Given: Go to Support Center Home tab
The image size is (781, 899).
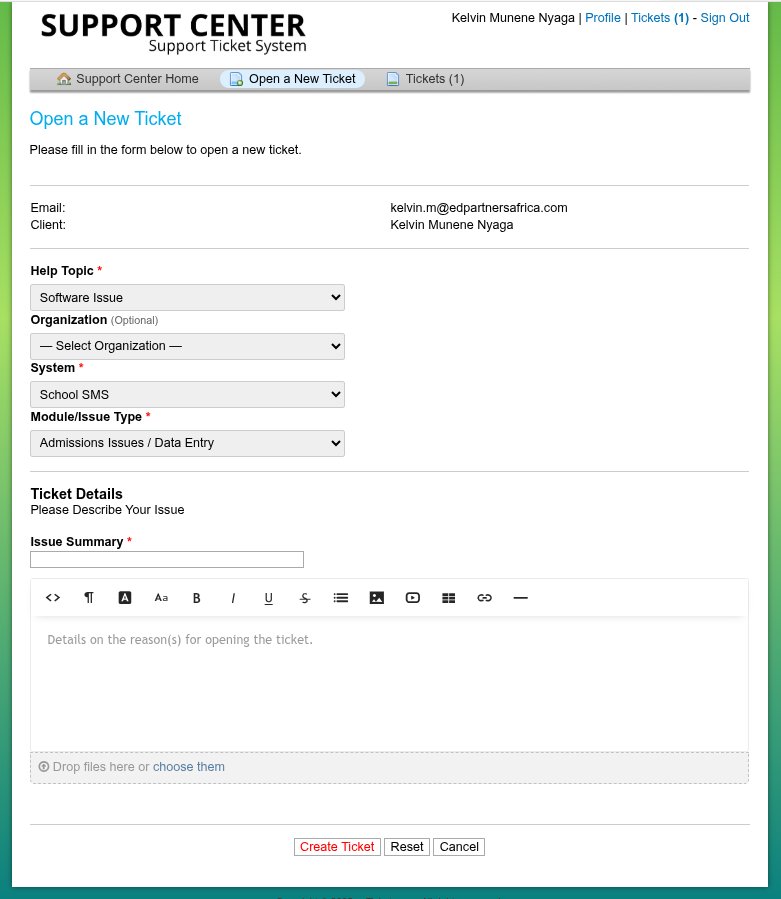Looking at the screenshot, I should [x=128, y=79].
